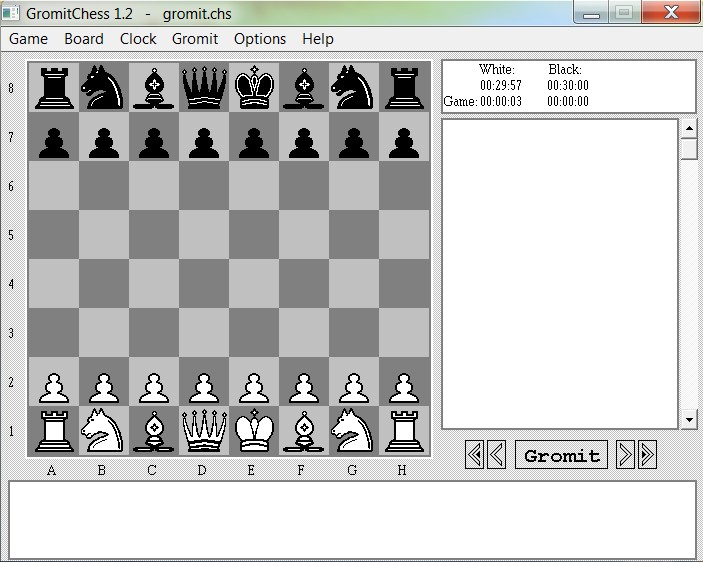Screen dimensions: 703x562
Task: Pick the black pawn on B7
Action: pyautogui.click(x=104, y=143)
